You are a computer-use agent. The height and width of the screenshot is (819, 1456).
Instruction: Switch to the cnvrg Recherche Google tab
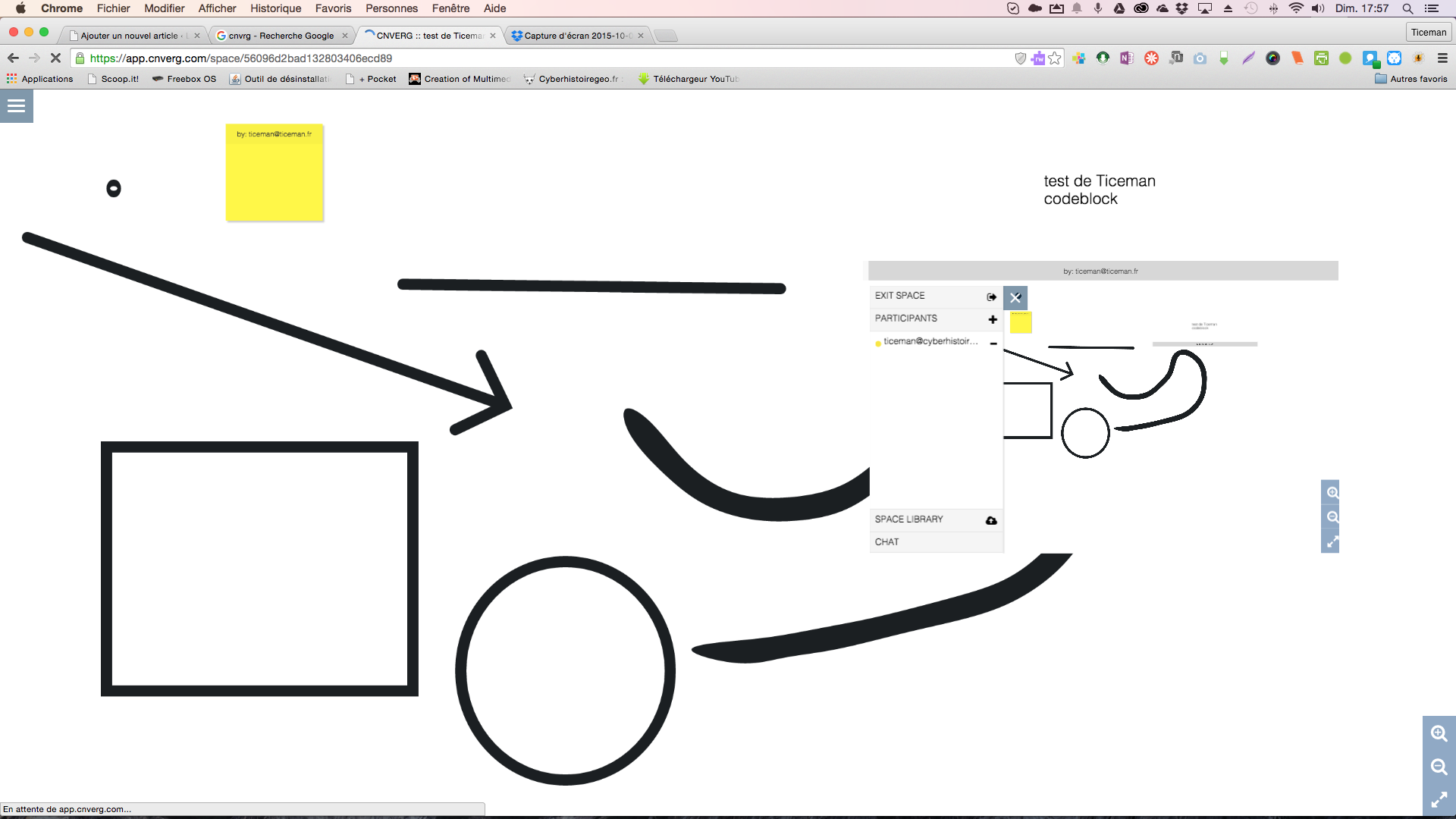281,36
